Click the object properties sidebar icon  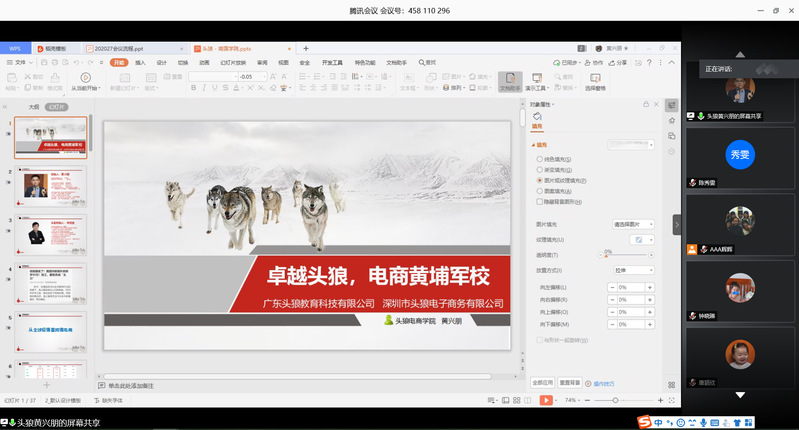(672, 105)
